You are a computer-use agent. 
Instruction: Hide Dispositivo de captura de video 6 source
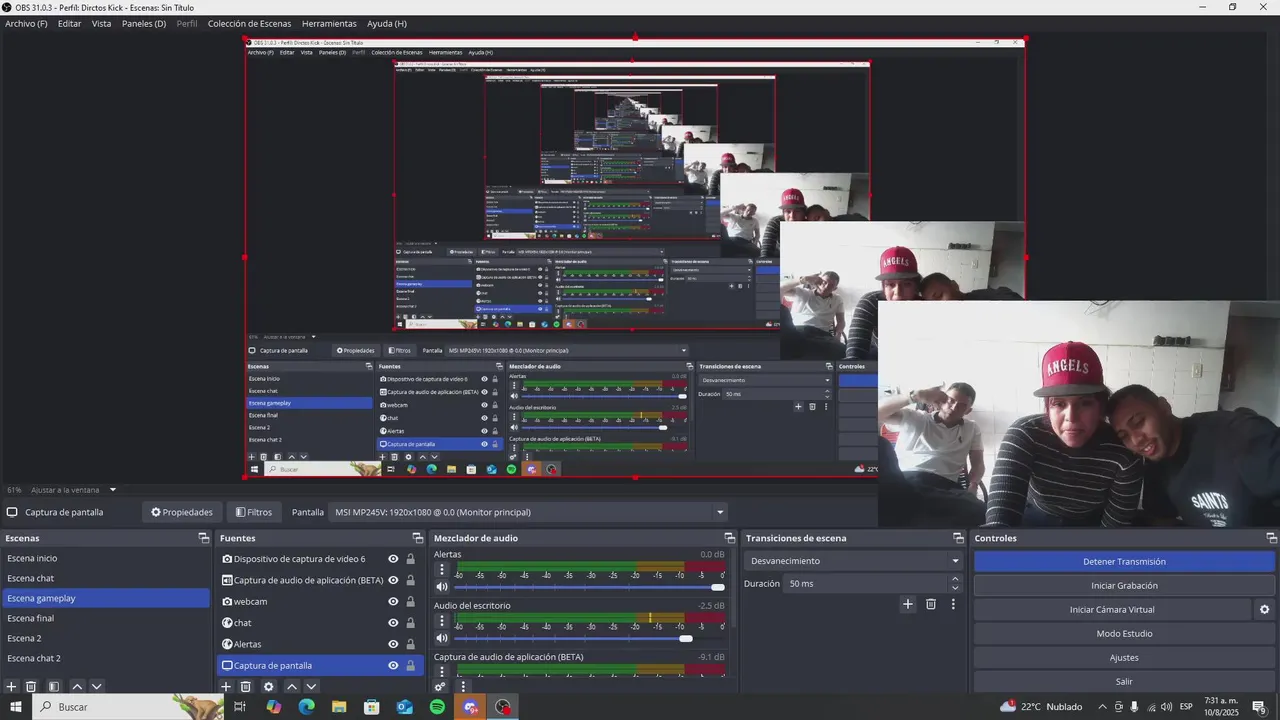393,559
